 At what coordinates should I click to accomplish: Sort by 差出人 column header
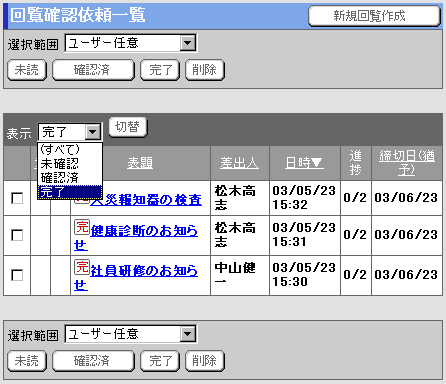(239, 163)
